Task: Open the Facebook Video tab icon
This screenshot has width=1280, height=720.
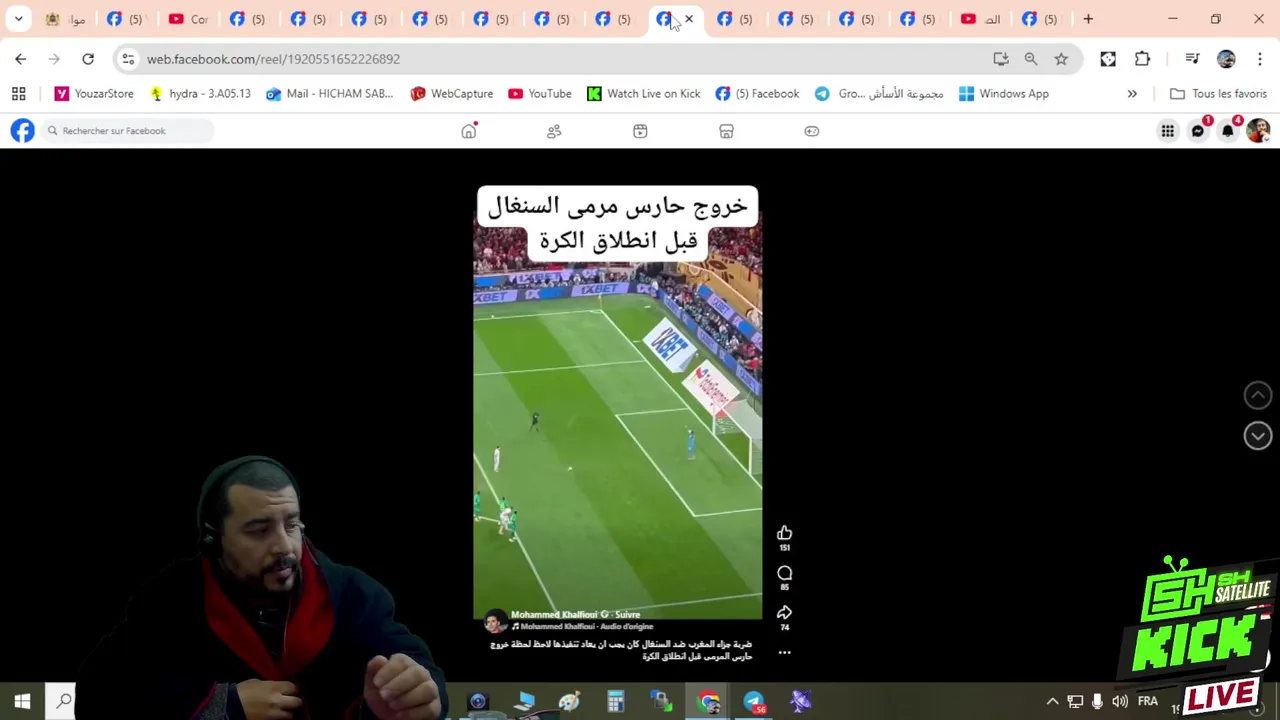Action: coord(640,131)
